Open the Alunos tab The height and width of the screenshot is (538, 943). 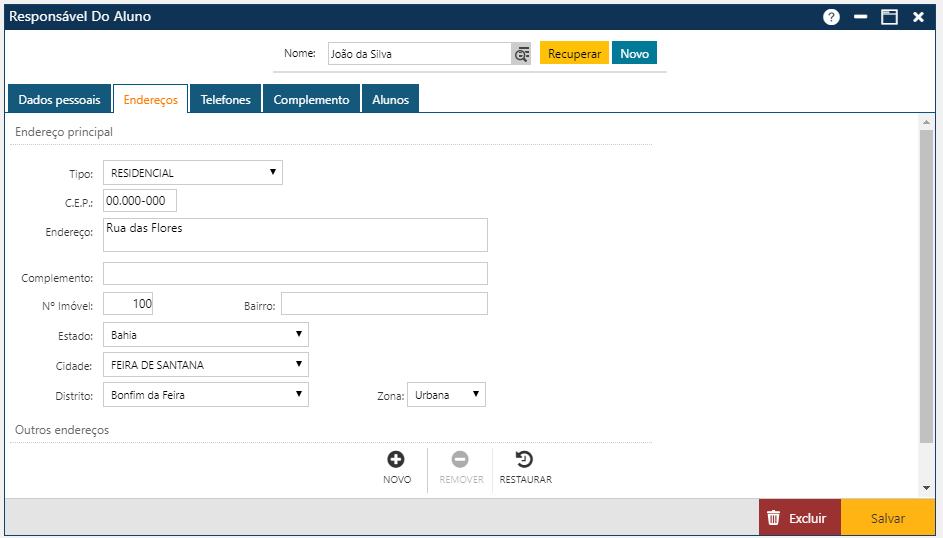(390, 100)
